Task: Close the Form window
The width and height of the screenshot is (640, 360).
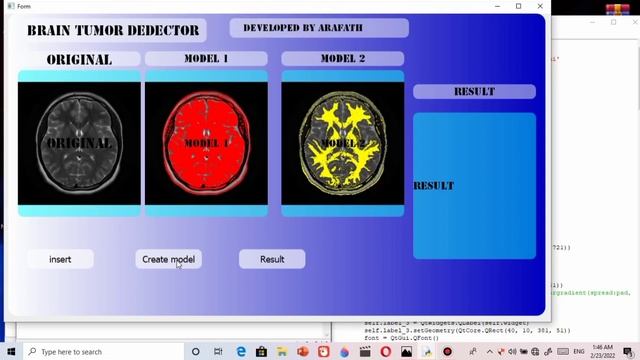Action: (x=540, y=6)
